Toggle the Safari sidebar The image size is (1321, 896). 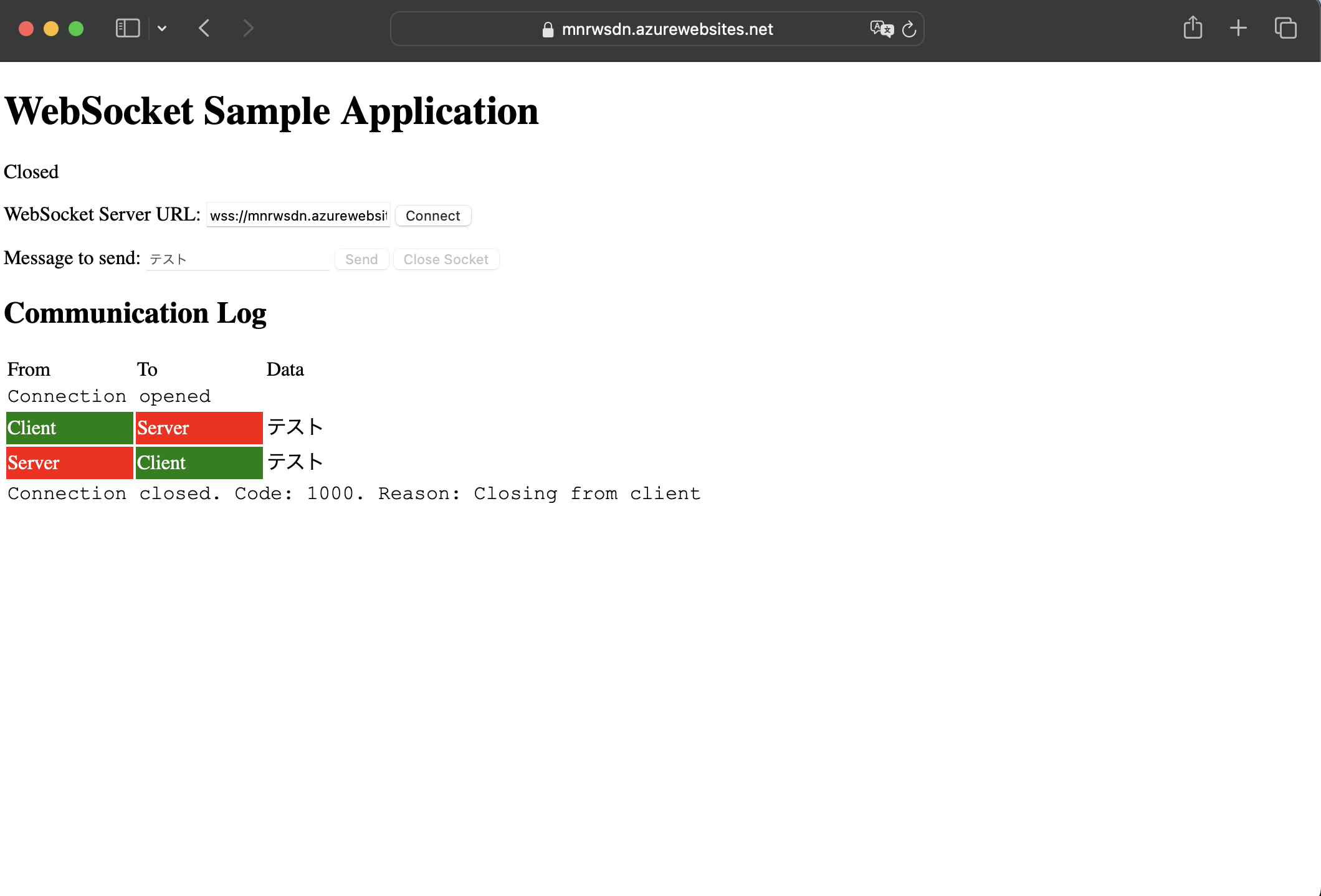tap(128, 28)
